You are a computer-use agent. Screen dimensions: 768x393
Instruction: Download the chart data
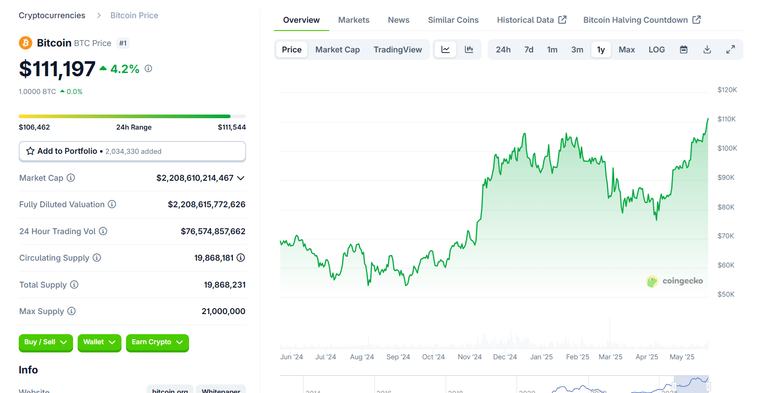707,49
